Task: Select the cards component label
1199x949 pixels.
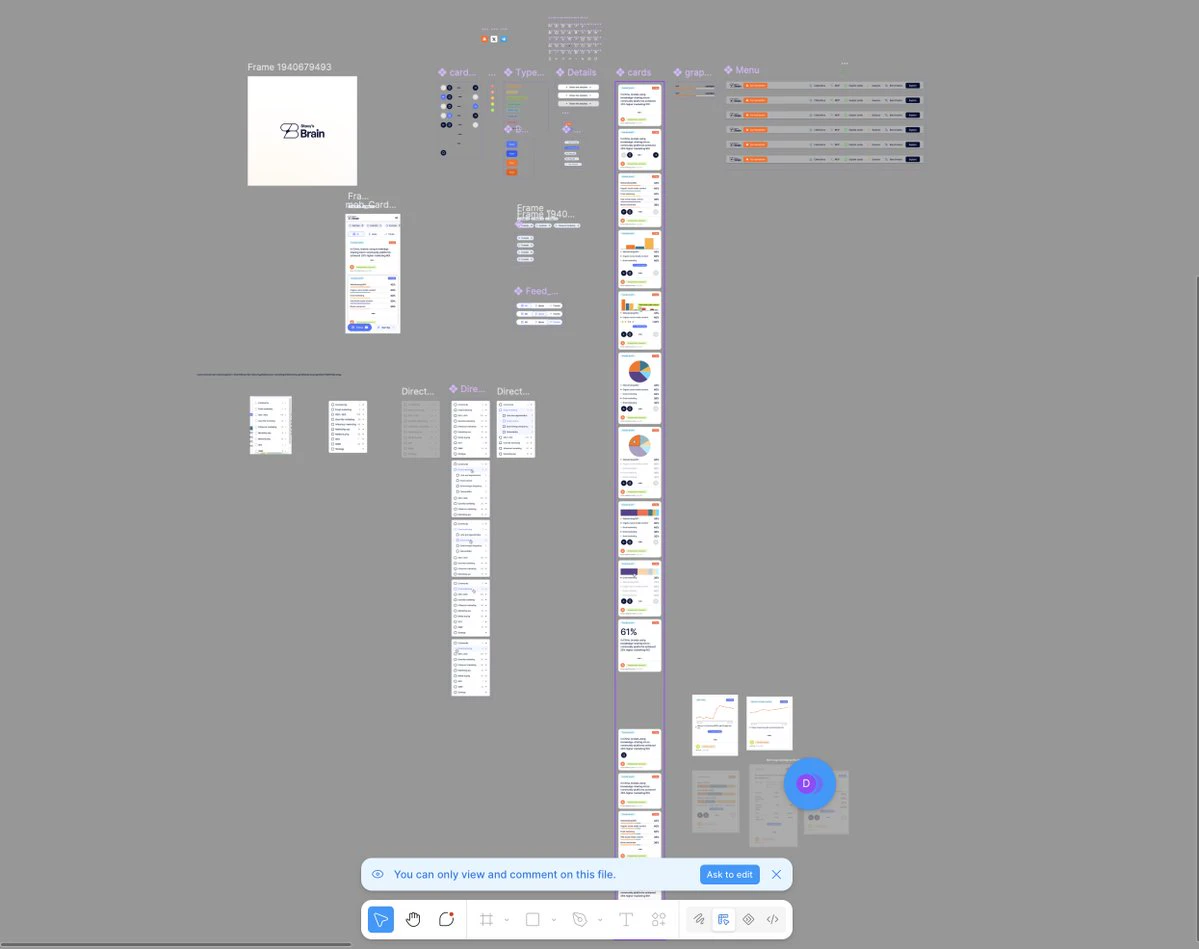Action: click(x=634, y=73)
